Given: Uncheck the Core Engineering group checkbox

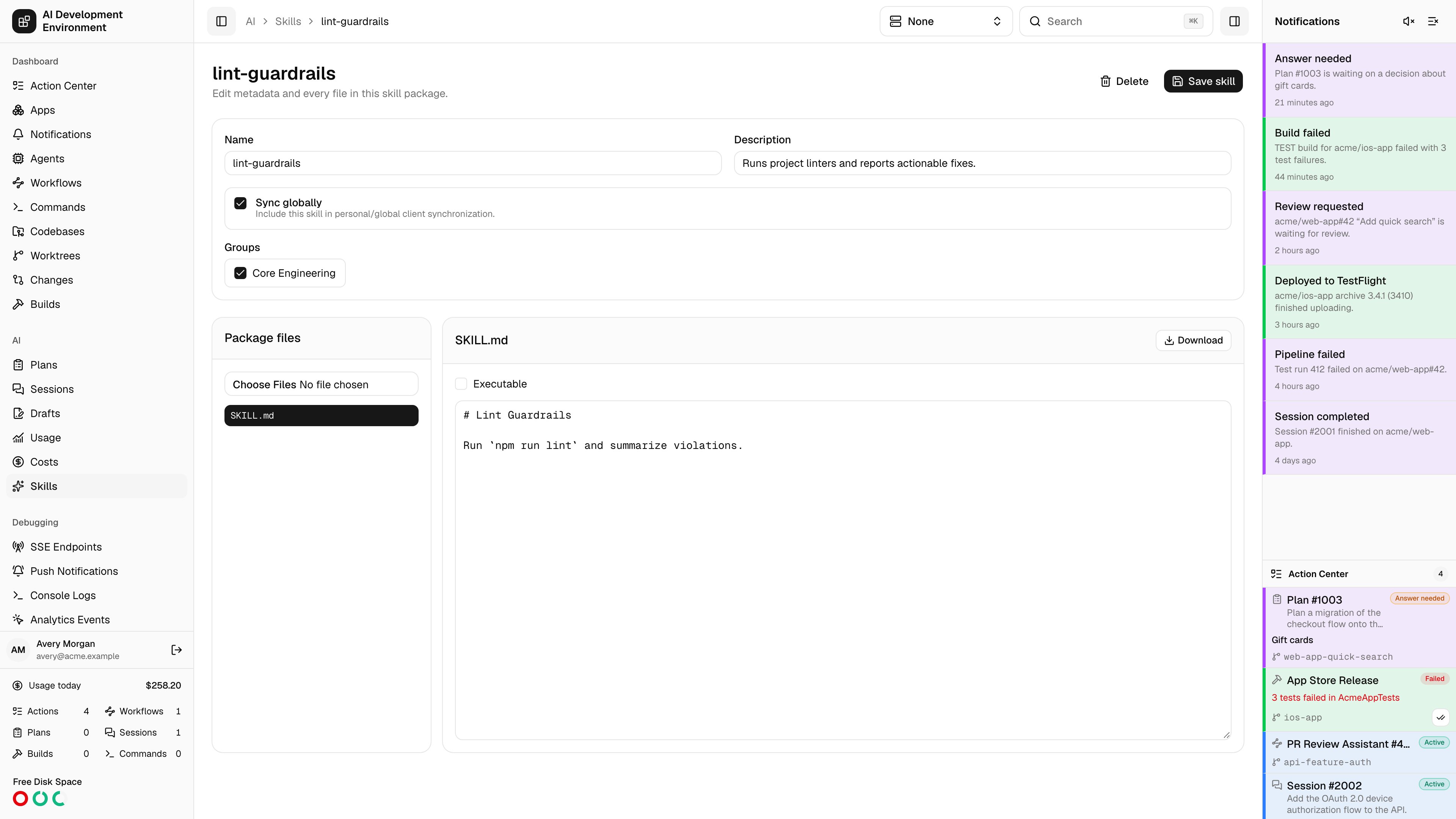Looking at the screenshot, I should click(240, 273).
